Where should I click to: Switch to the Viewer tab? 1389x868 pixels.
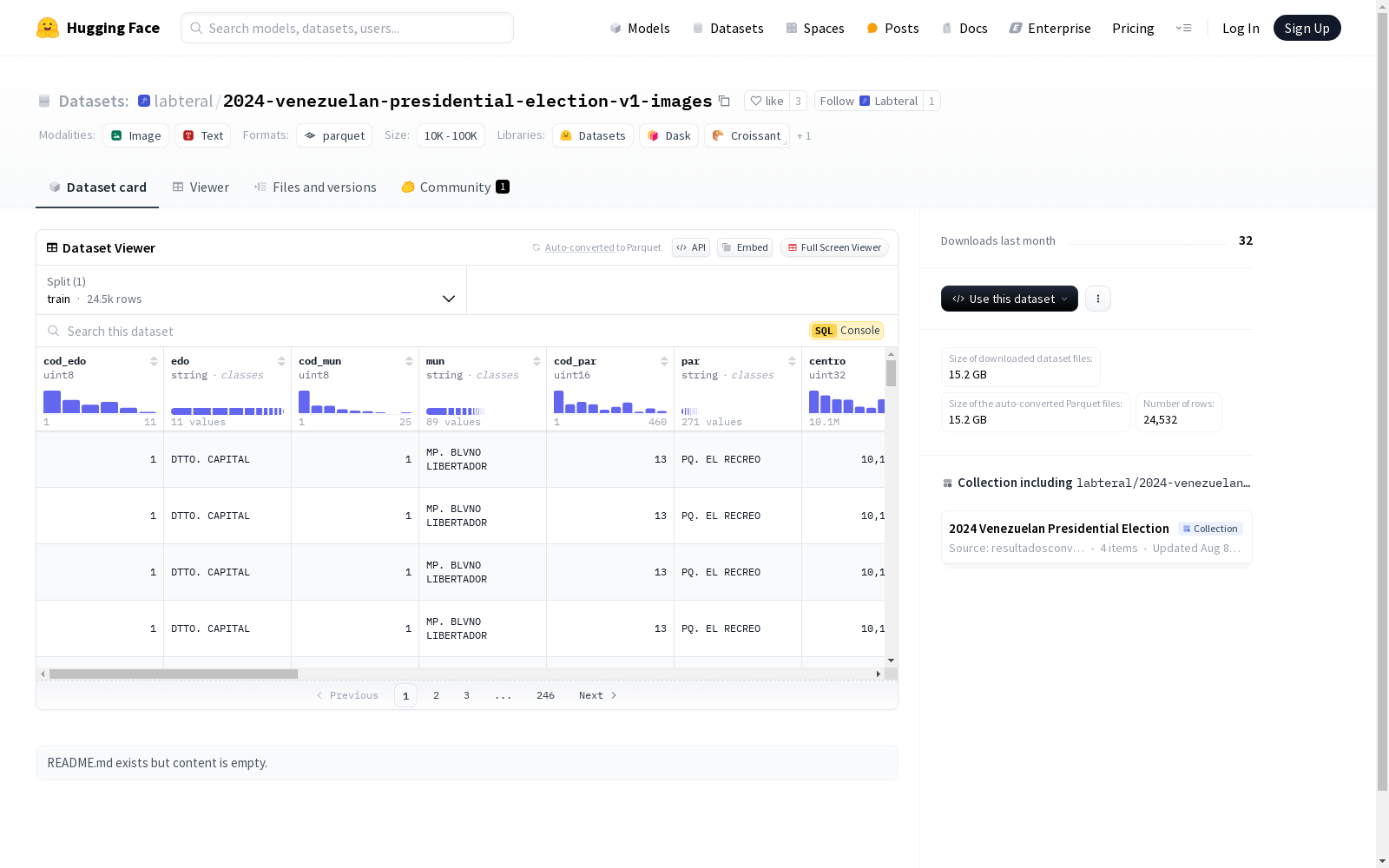pyautogui.click(x=201, y=187)
